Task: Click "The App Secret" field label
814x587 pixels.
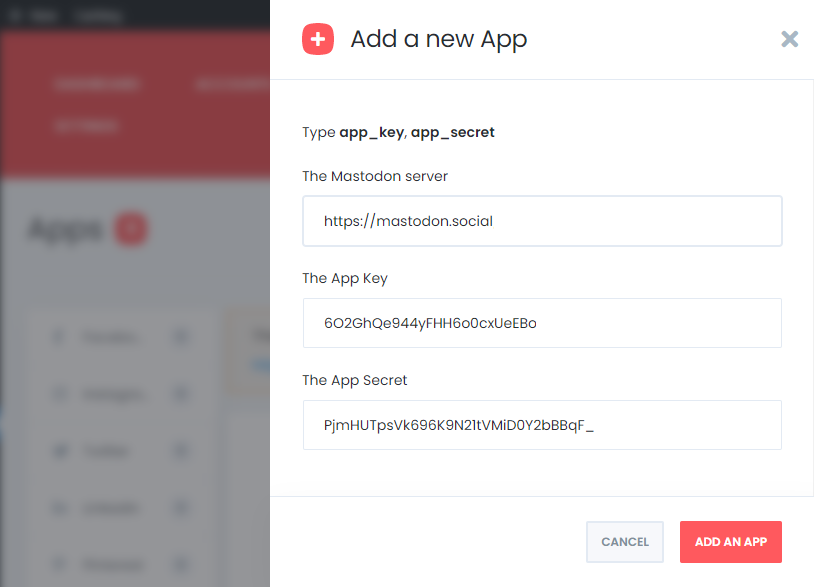Action: pos(355,380)
